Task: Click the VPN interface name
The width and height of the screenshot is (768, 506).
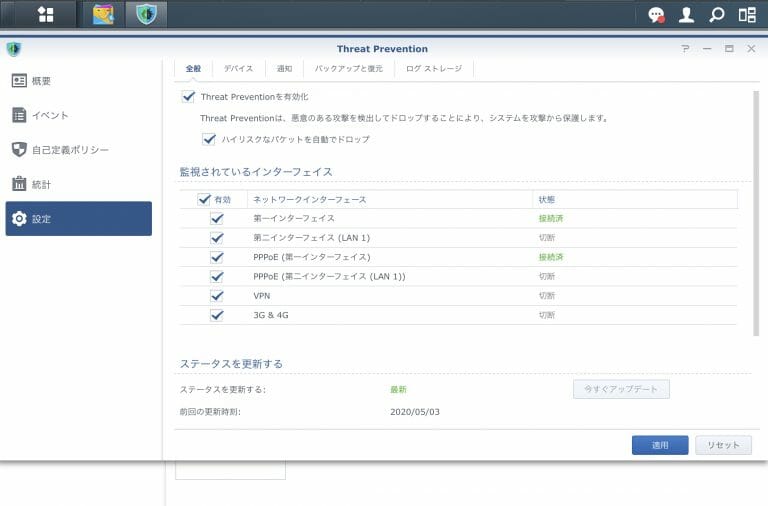Action: click(262, 296)
